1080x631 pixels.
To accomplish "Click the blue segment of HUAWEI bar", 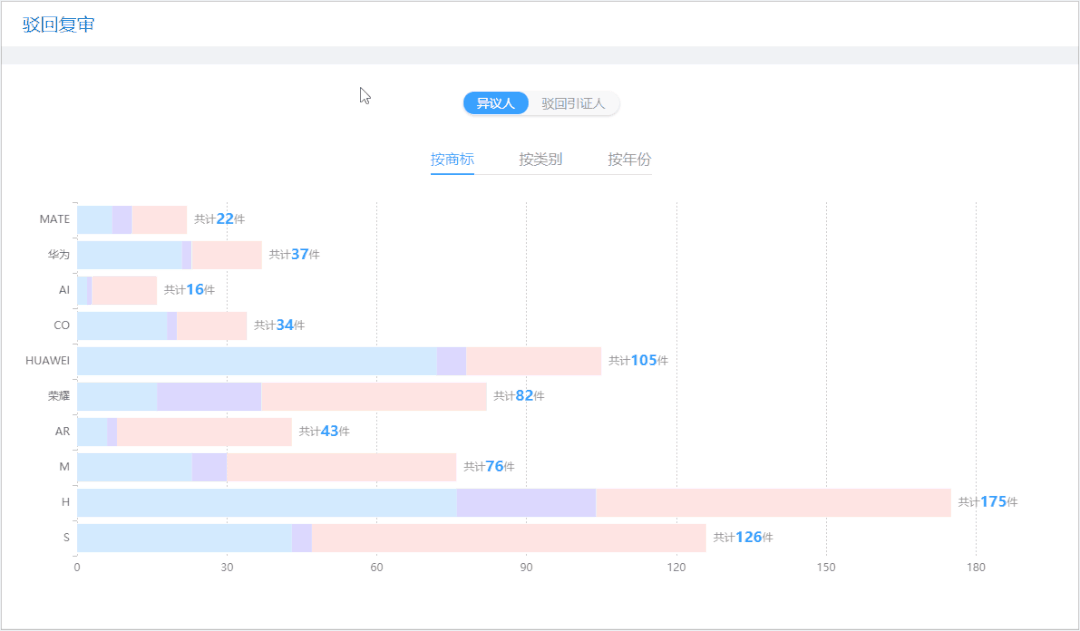I will pos(257,361).
